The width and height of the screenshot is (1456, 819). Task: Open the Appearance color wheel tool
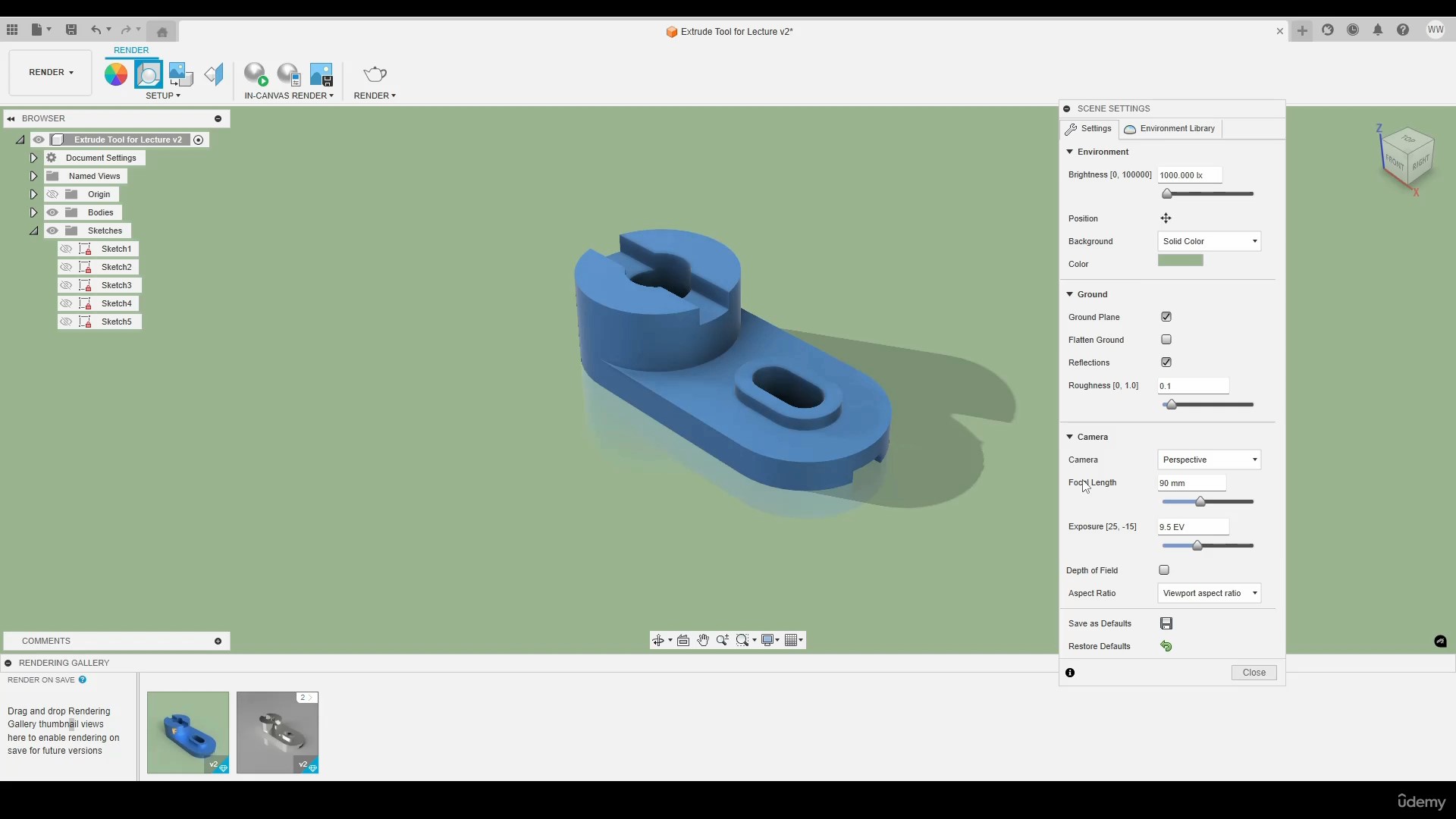click(x=116, y=74)
